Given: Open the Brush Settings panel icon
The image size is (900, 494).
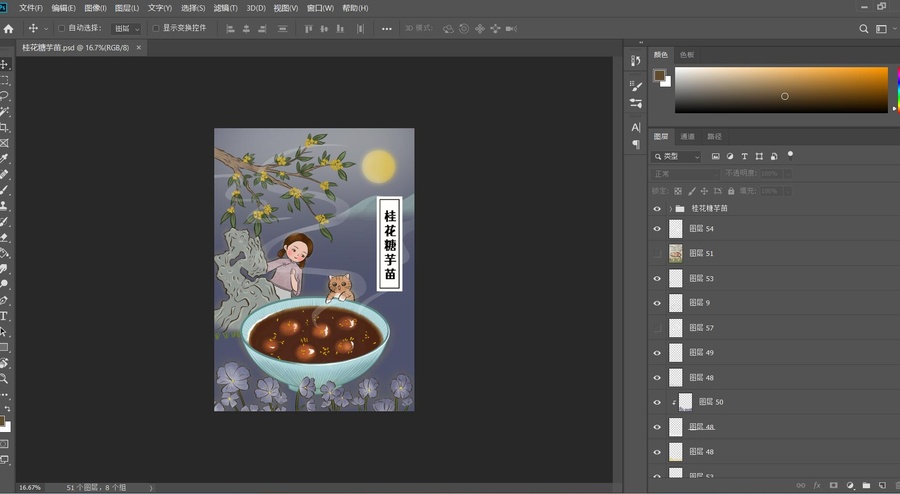Looking at the screenshot, I should point(635,86).
